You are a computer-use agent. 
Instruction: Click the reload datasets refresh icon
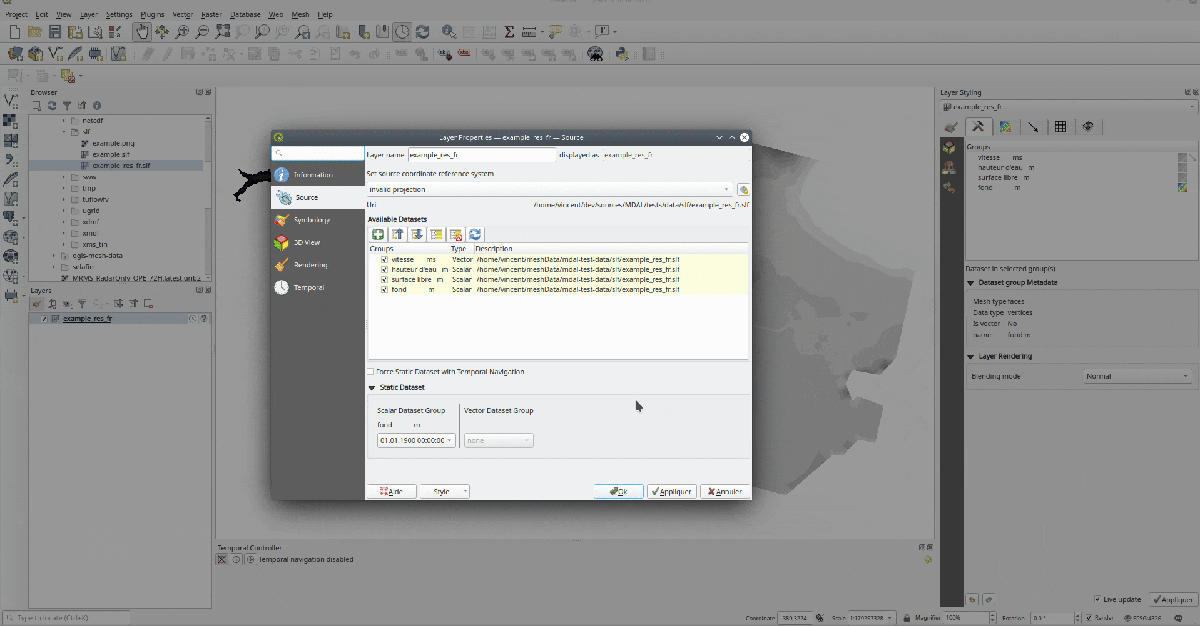click(475, 234)
